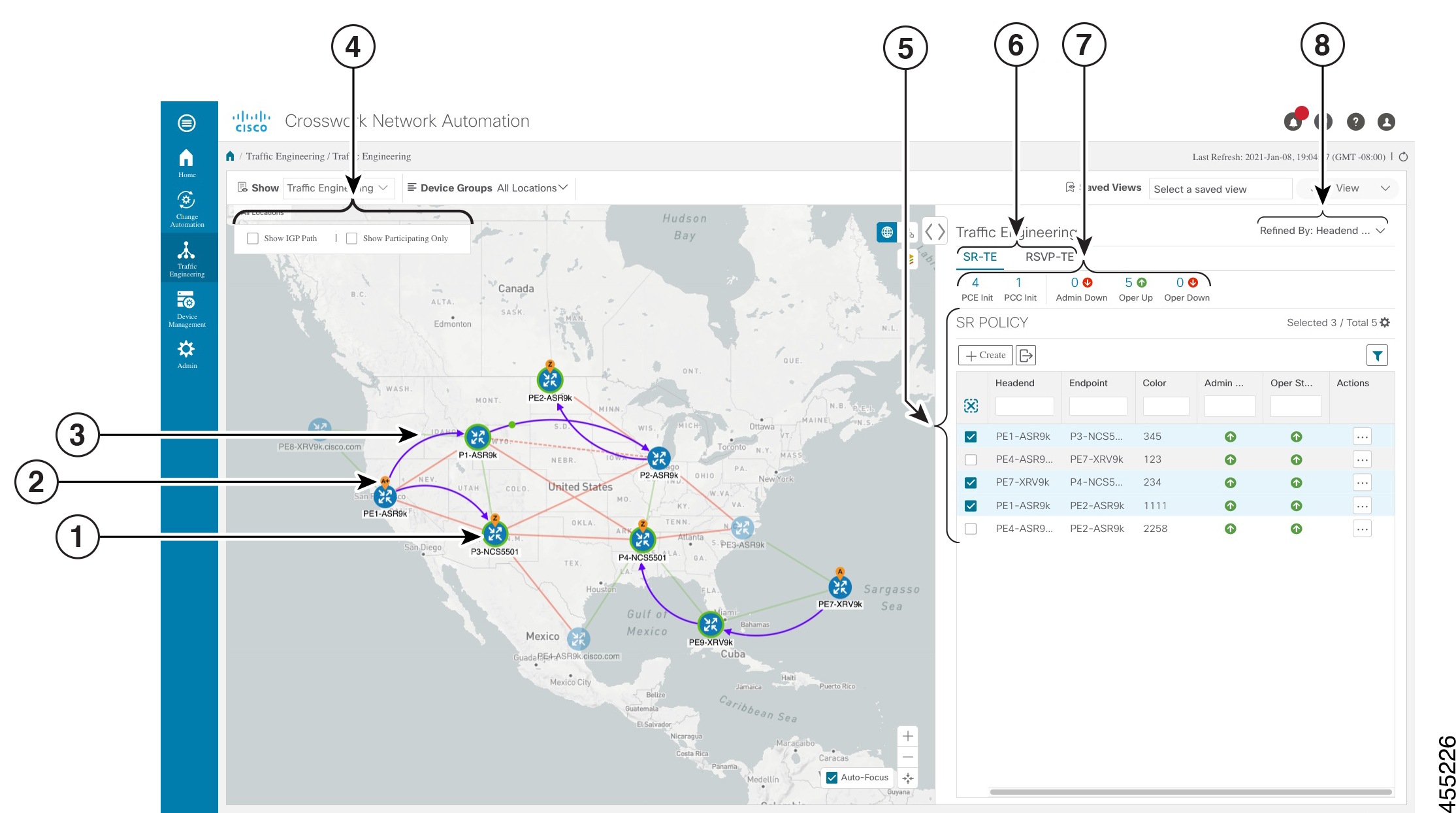Open the notifications bell icon
Image resolution: width=1456 pixels, height=813 pixels.
[1293, 122]
